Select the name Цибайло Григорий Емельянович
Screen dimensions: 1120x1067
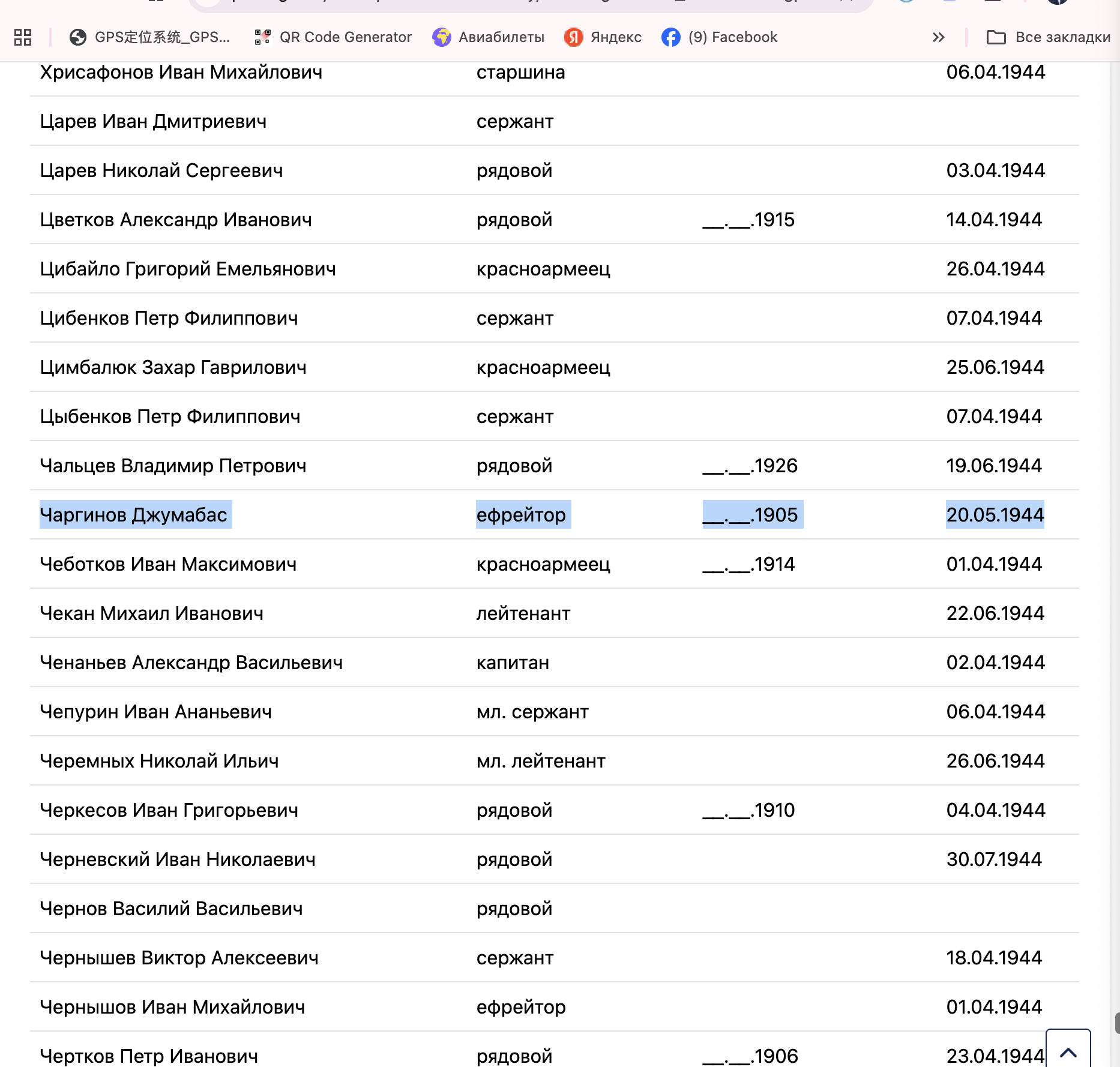[188, 269]
